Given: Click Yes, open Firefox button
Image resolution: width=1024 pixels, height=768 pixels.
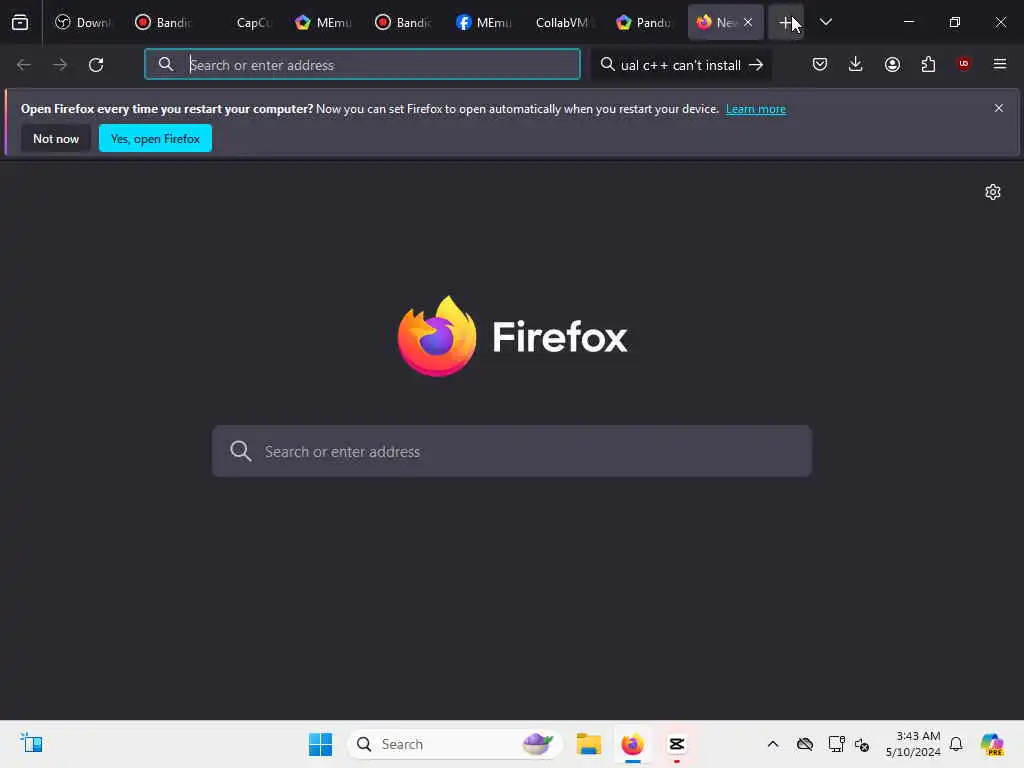Looking at the screenshot, I should point(155,138).
